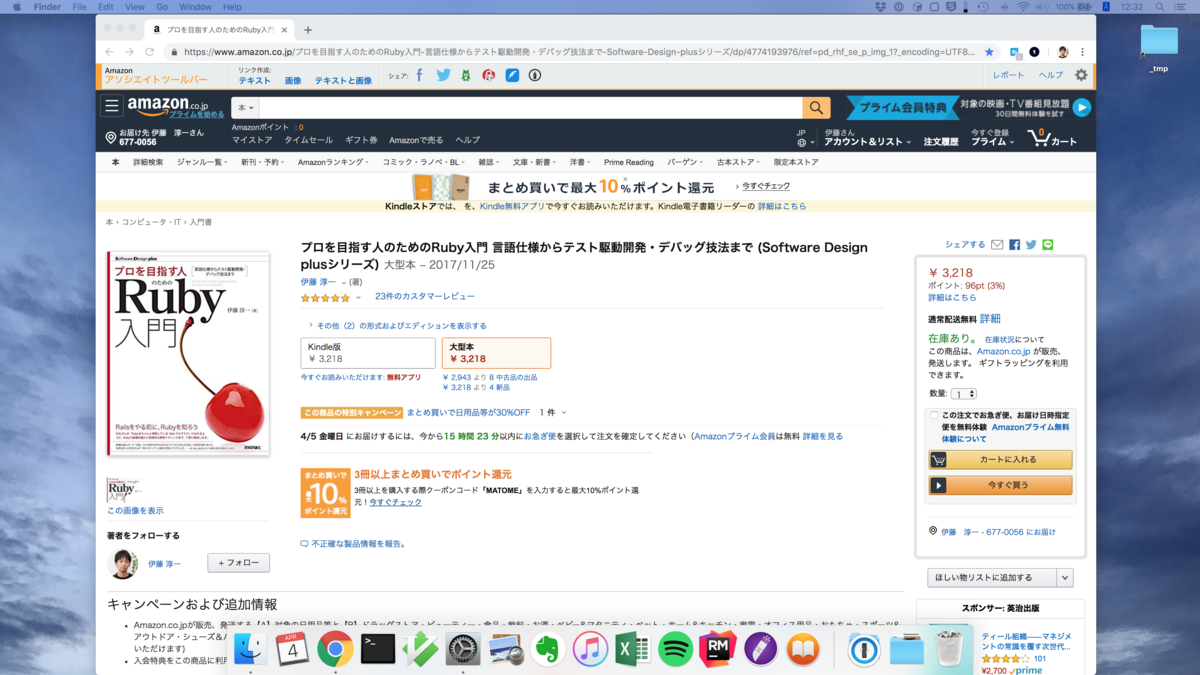Open the search category dropdown 本
The width and height of the screenshot is (1200, 675).
(245, 107)
